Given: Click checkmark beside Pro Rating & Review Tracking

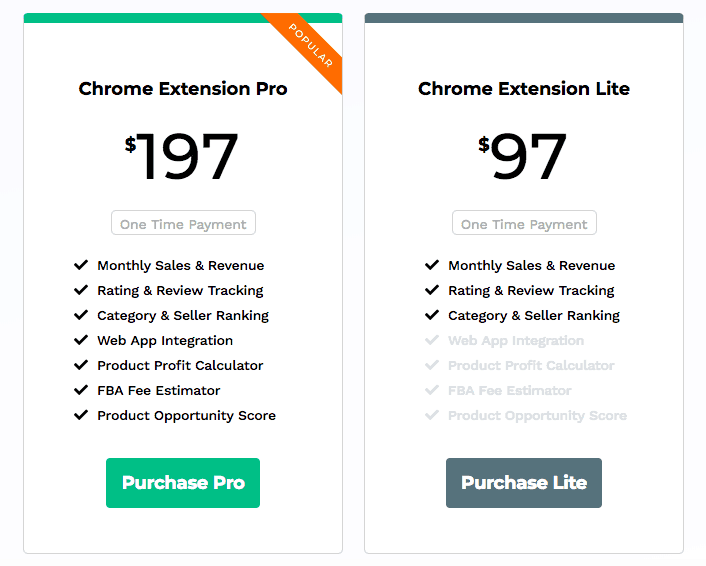Looking at the screenshot, I should point(81,290).
